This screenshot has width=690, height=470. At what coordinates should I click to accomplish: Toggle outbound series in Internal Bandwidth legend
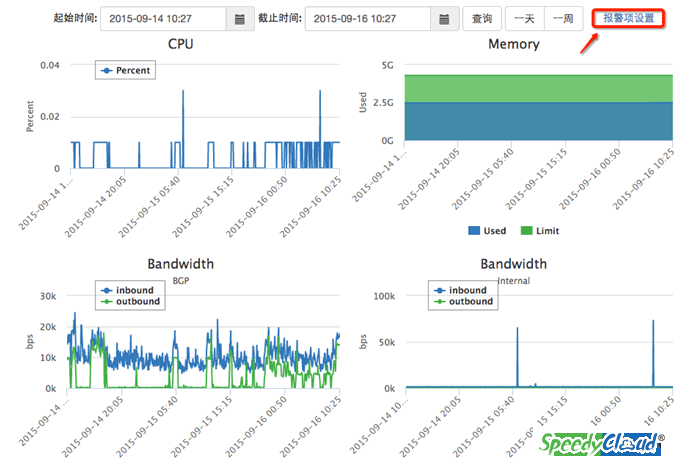click(463, 301)
